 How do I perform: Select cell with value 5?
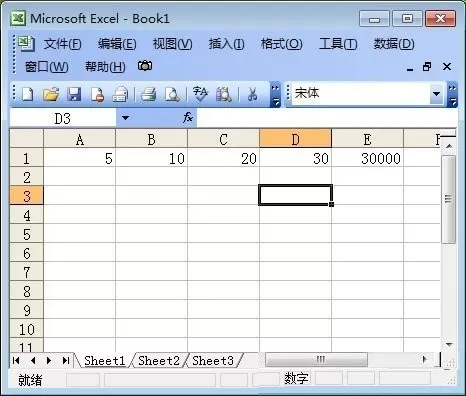pos(80,158)
